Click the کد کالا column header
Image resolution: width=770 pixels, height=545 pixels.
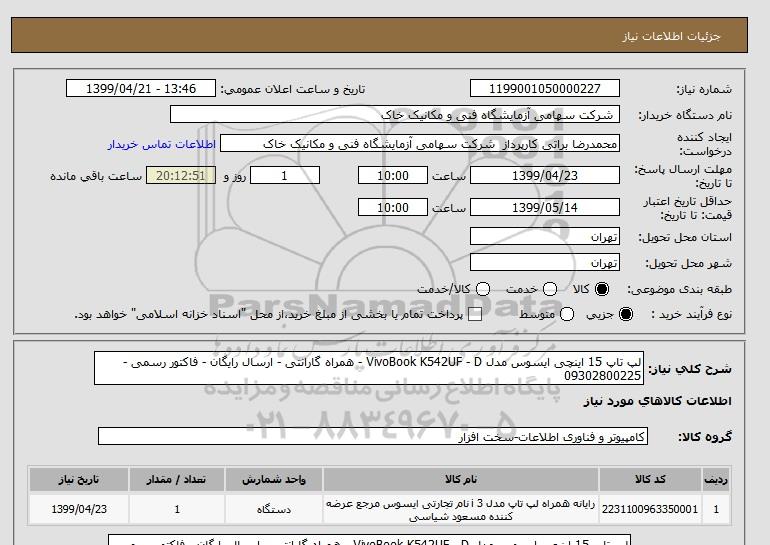[x=650, y=479]
